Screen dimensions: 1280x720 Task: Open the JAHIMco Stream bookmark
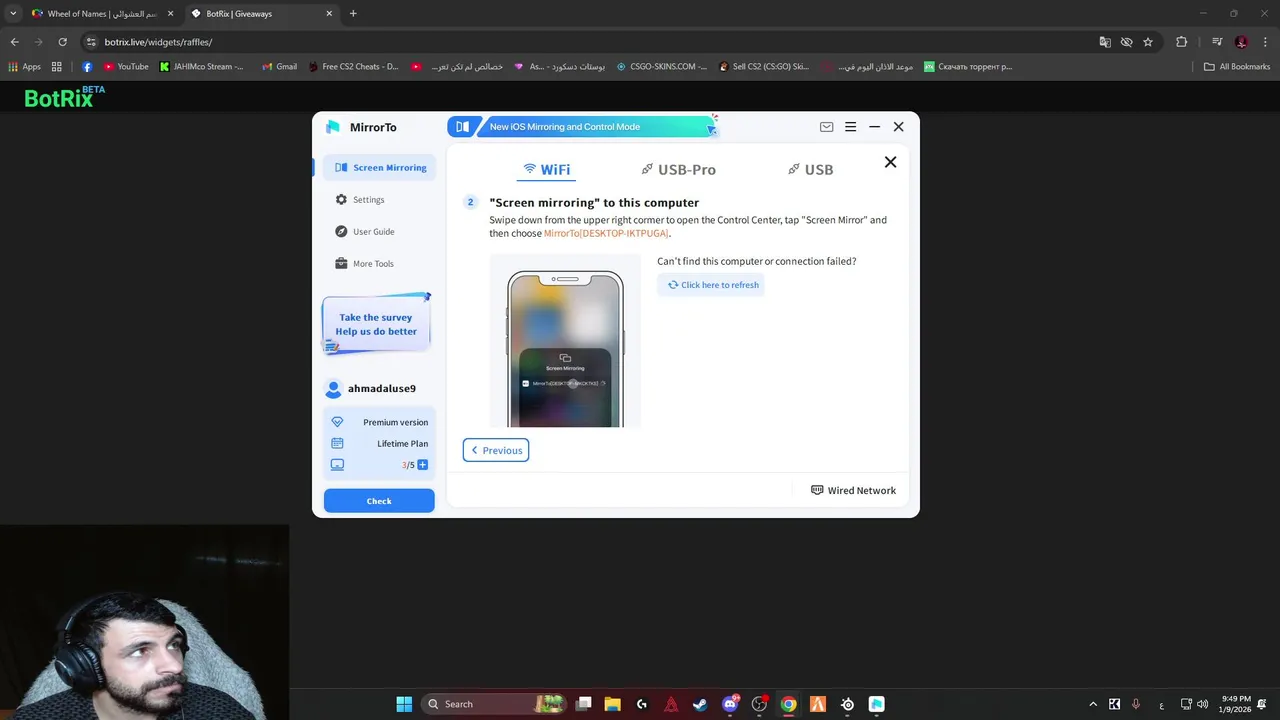point(201,67)
